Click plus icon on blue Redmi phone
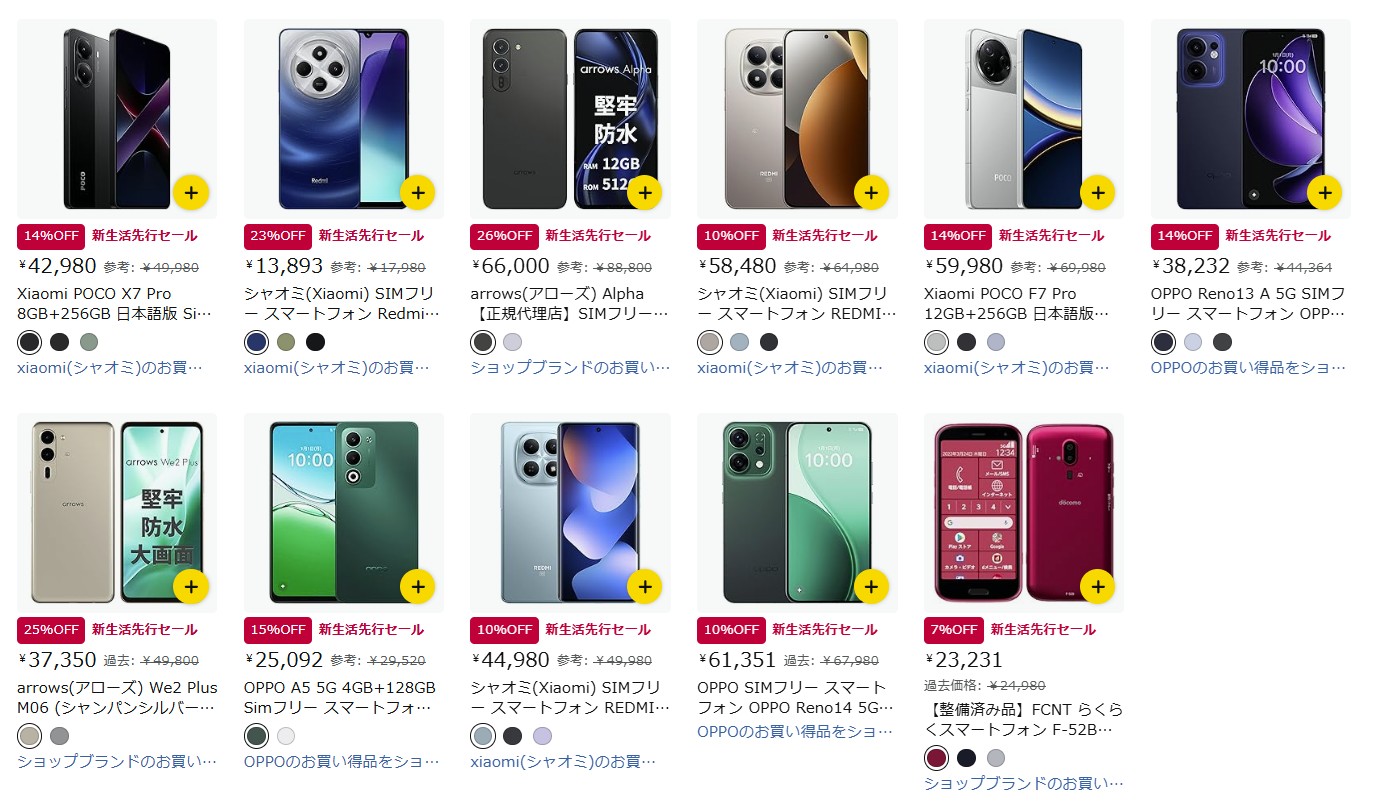This screenshot has height=810, width=1398. 418,192
